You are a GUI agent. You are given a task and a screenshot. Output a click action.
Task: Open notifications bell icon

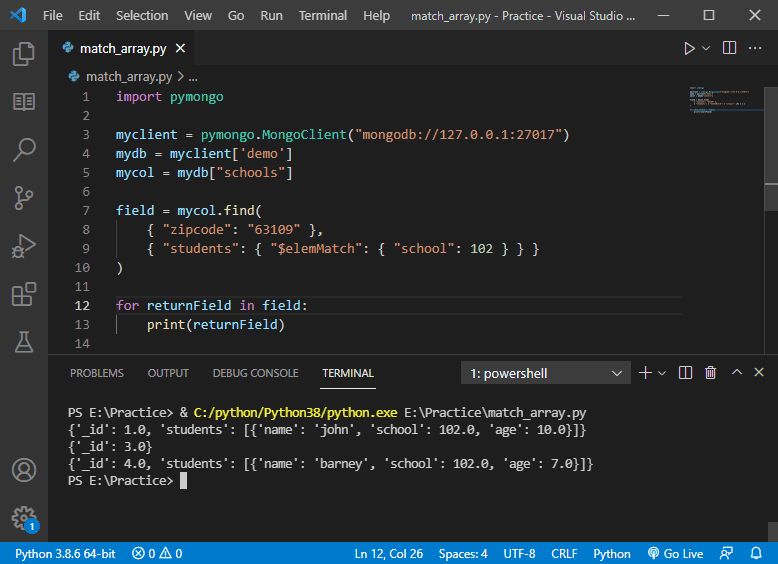point(756,554)
